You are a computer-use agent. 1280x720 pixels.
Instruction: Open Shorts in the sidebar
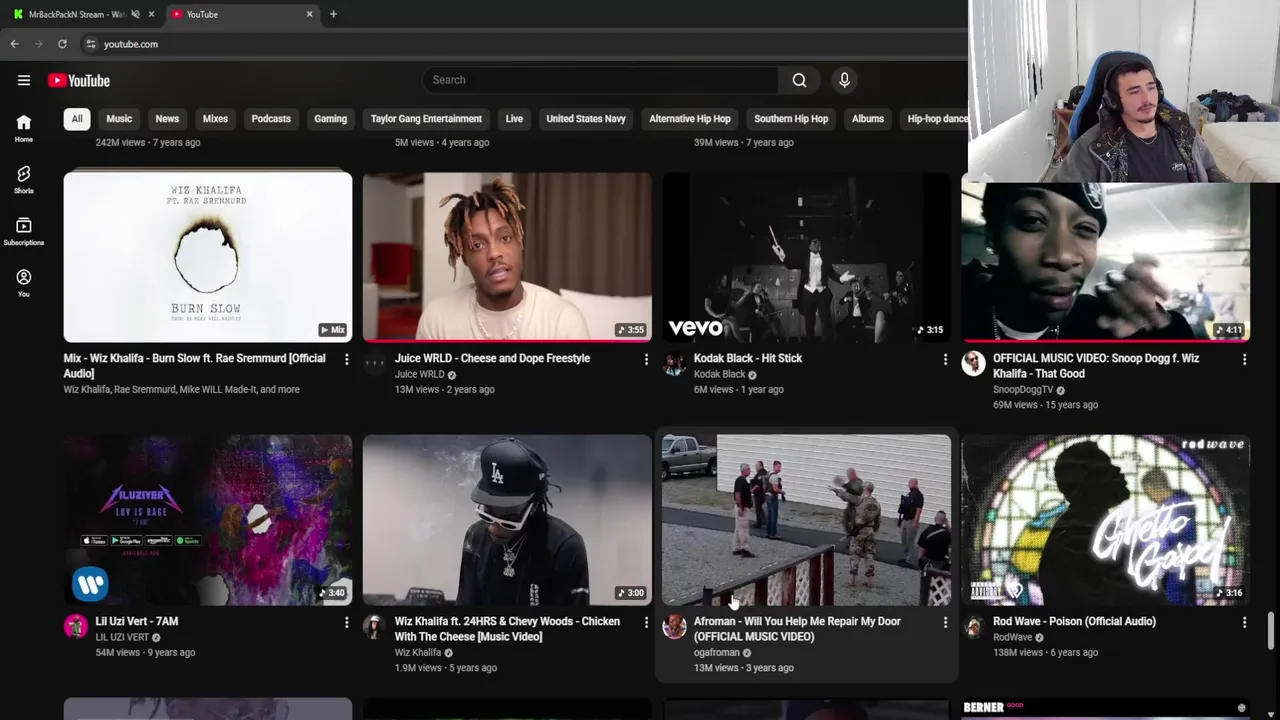24,179
